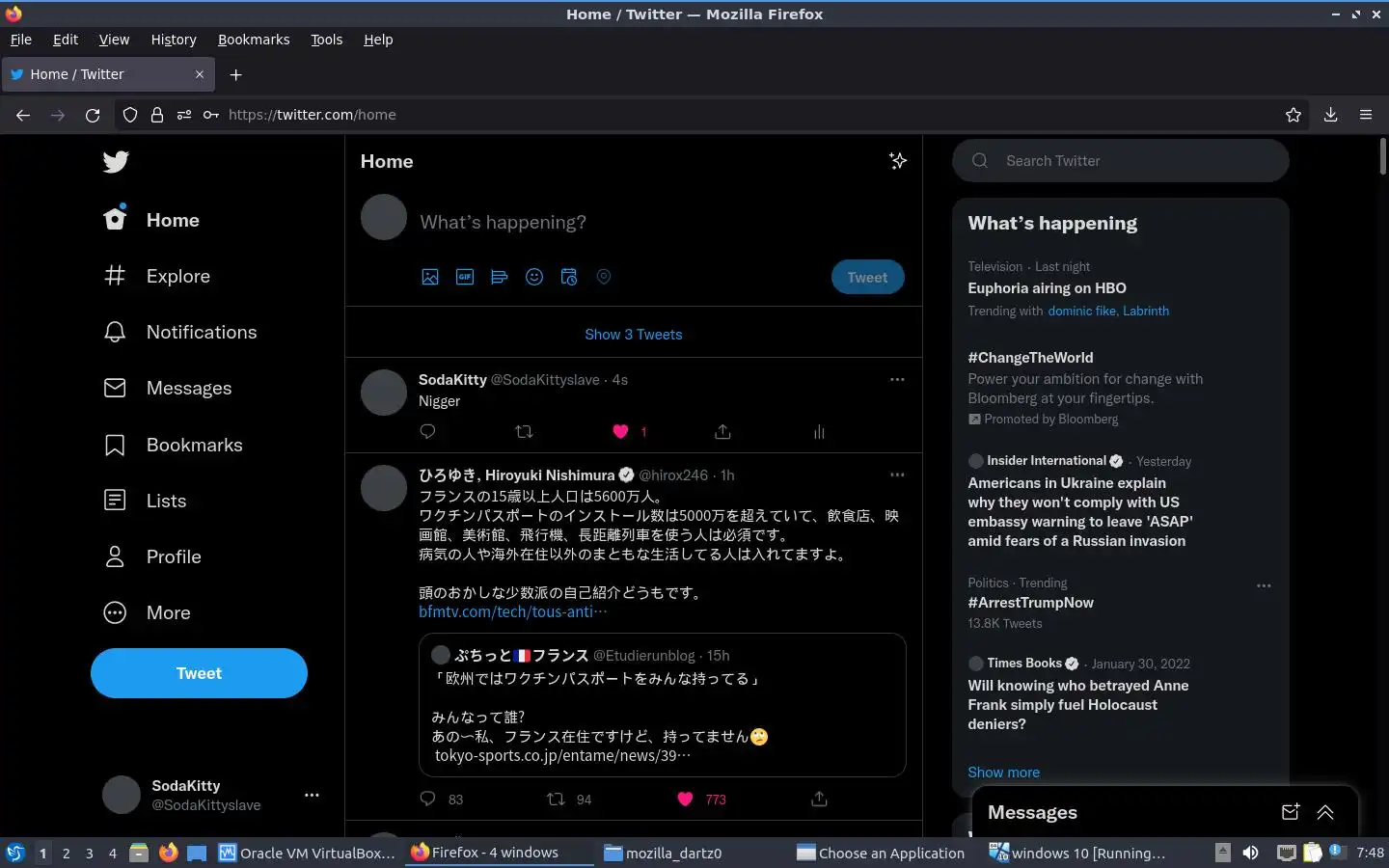1389x868 pixels.
Task: Open SodaKitty account switcher menu
Action: click(210, 795)
